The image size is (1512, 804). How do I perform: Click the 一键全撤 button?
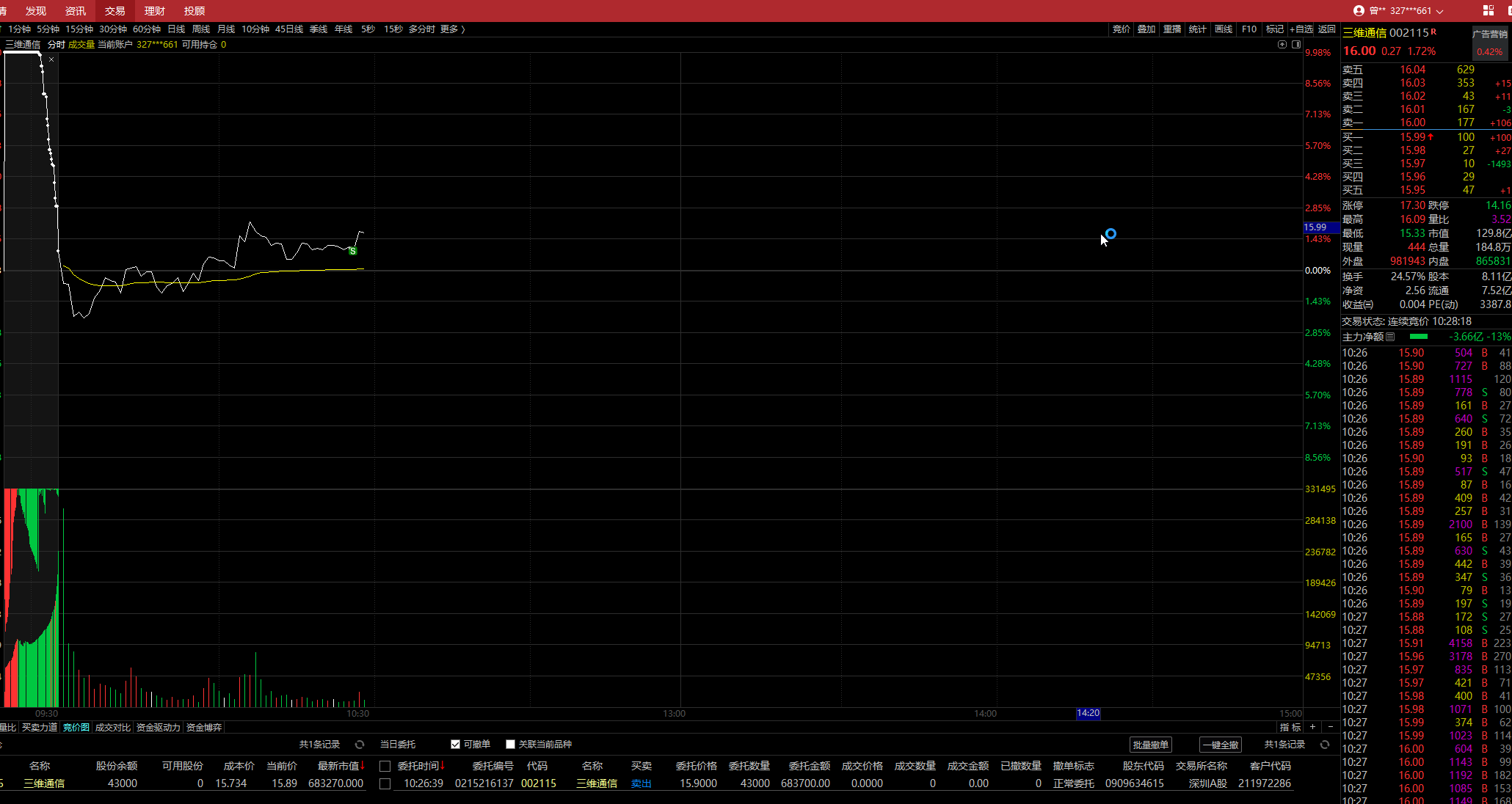1221,745
